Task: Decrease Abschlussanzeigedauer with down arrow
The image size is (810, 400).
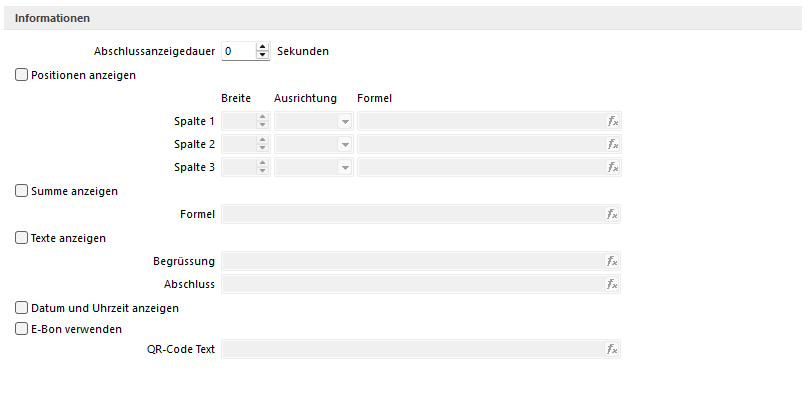Action: coord(263,55)
